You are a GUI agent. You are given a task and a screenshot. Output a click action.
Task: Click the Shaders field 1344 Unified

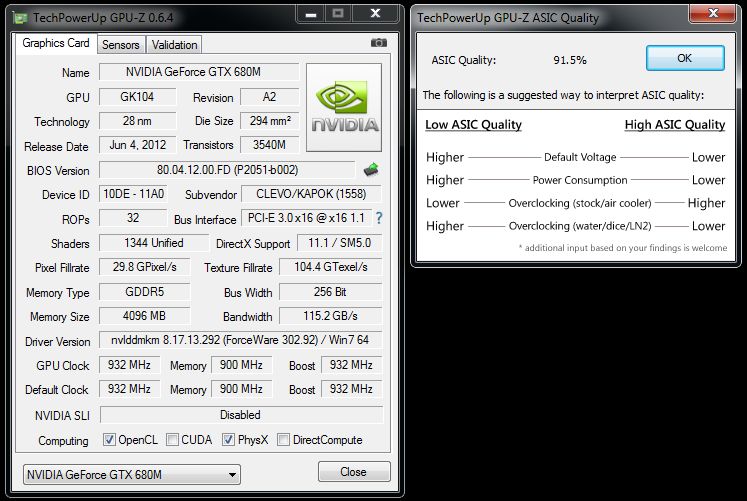coord(154,243)
